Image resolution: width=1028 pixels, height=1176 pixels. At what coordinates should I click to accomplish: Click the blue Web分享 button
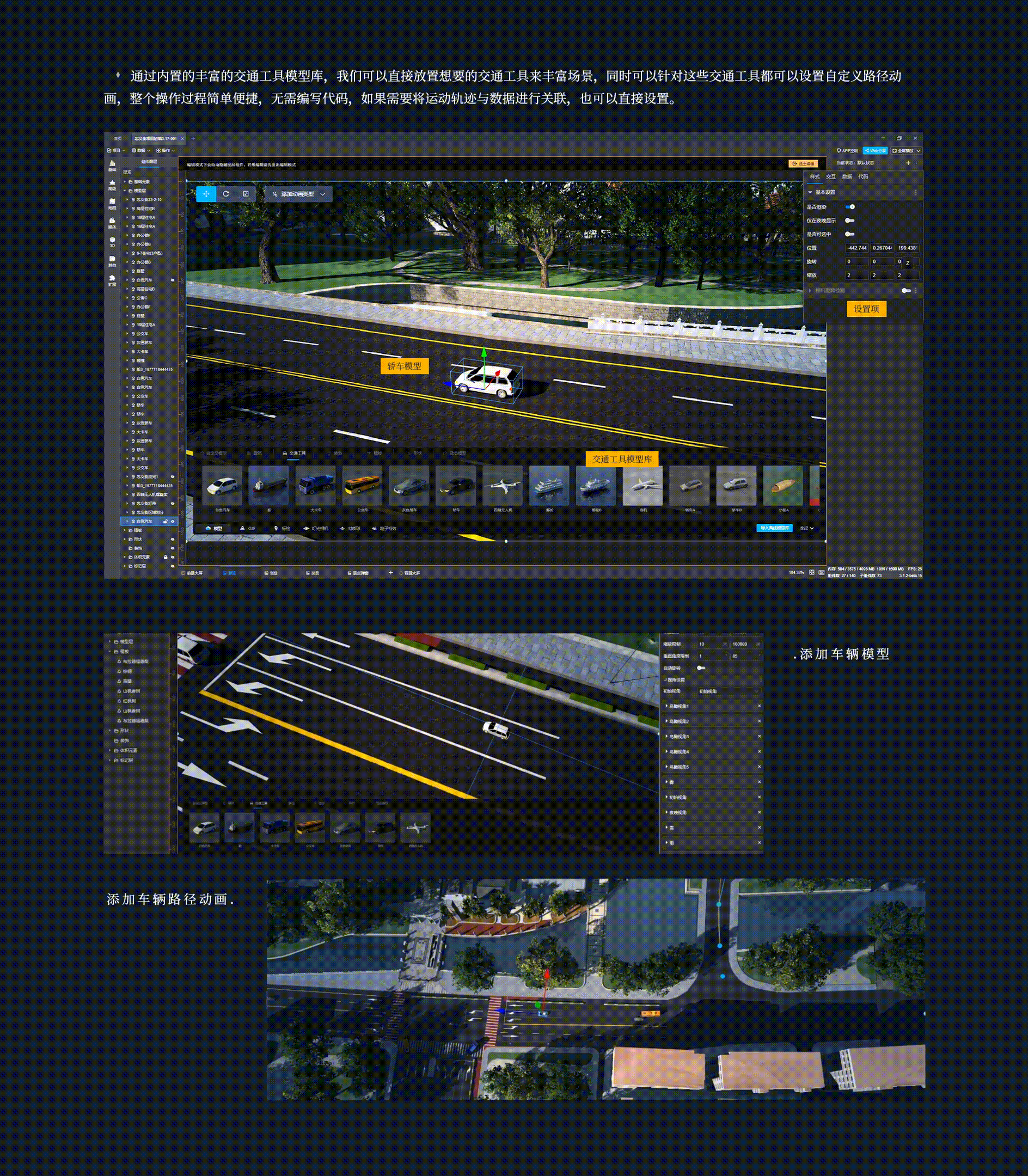click(876, 150)
